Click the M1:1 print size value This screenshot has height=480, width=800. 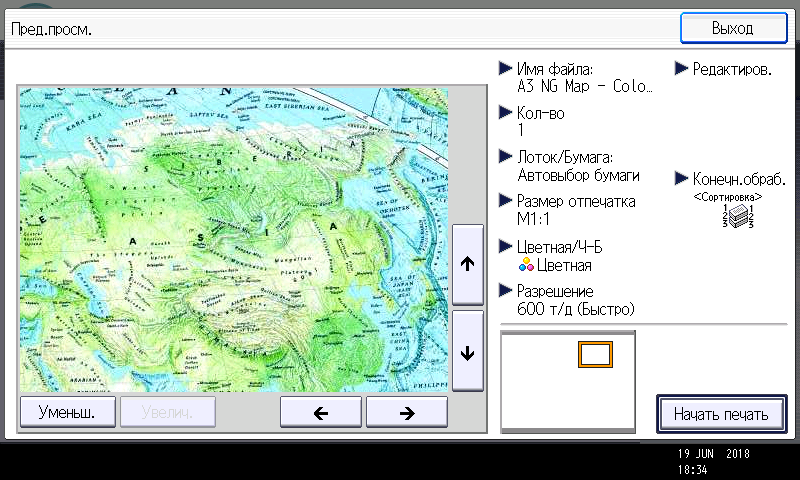click(x=533, y=219)
